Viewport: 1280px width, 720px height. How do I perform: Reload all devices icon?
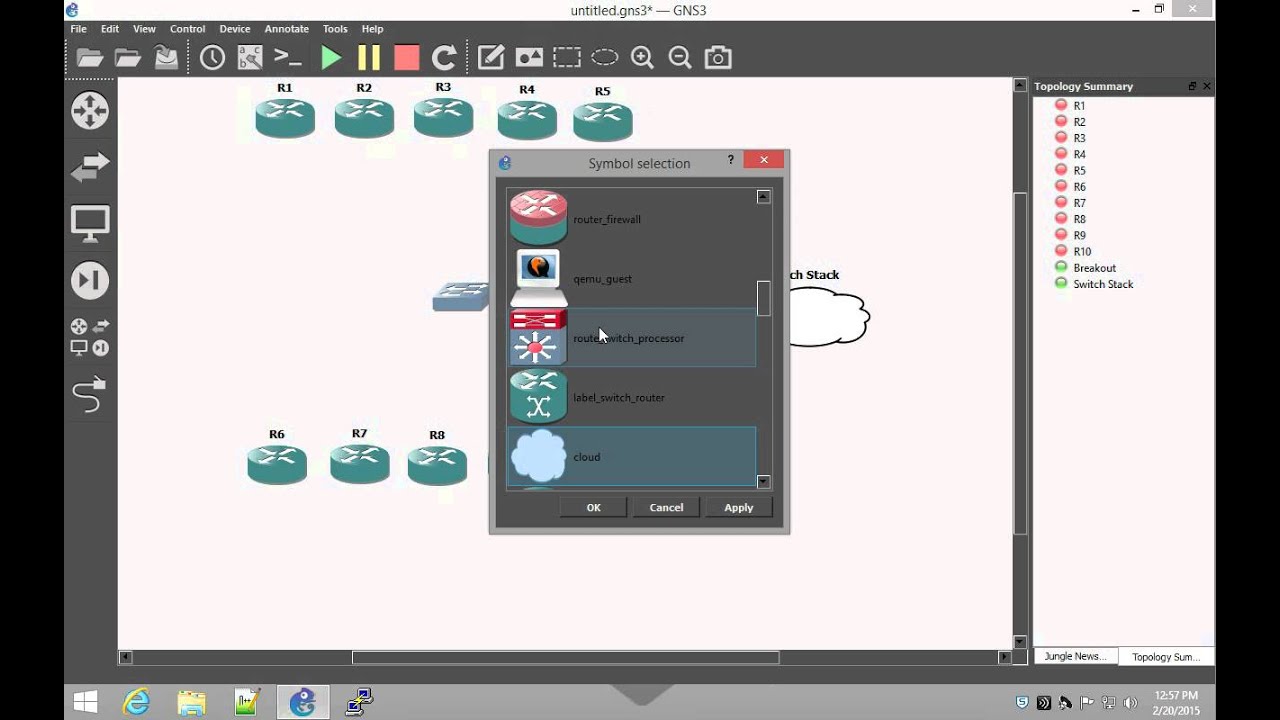click(444, 58)
